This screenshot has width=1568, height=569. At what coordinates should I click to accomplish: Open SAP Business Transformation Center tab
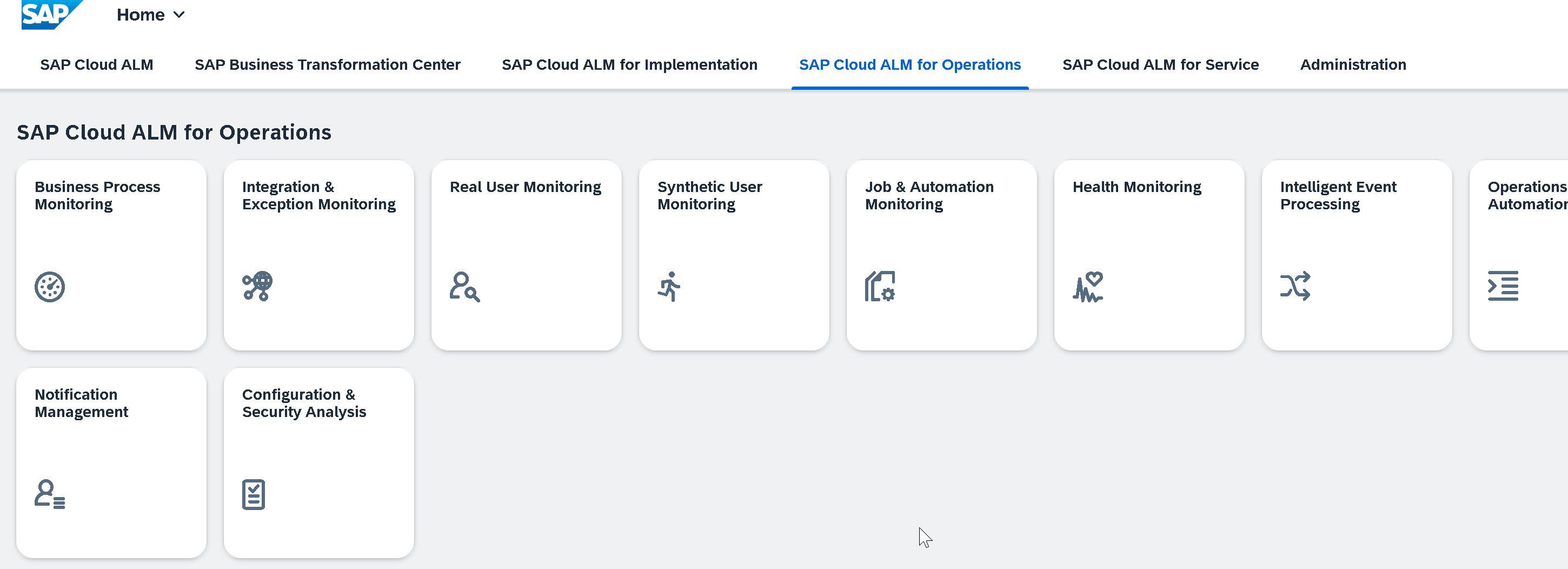(x=328, y=64)
